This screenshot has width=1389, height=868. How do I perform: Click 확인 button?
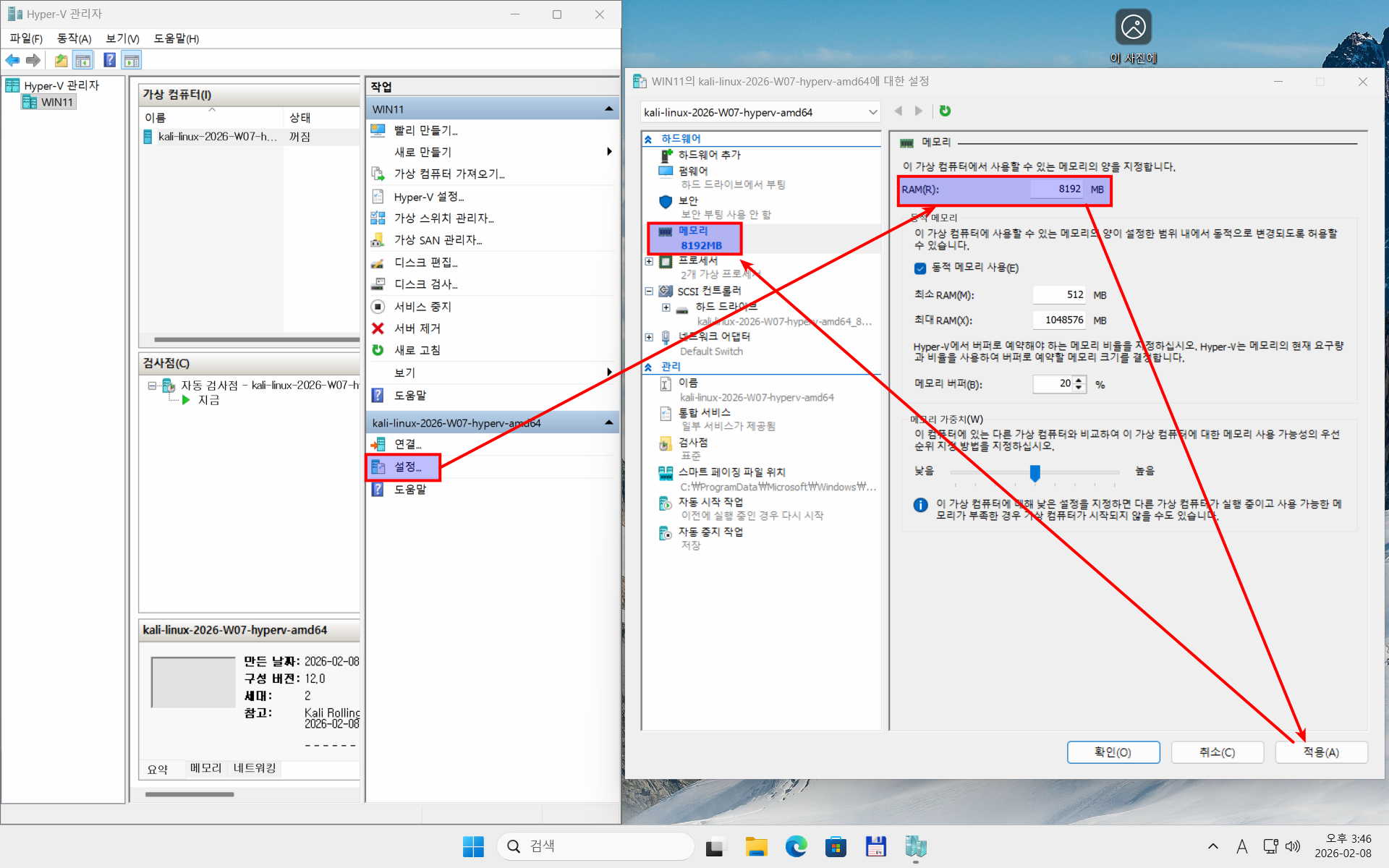(x=1113, y=752)
